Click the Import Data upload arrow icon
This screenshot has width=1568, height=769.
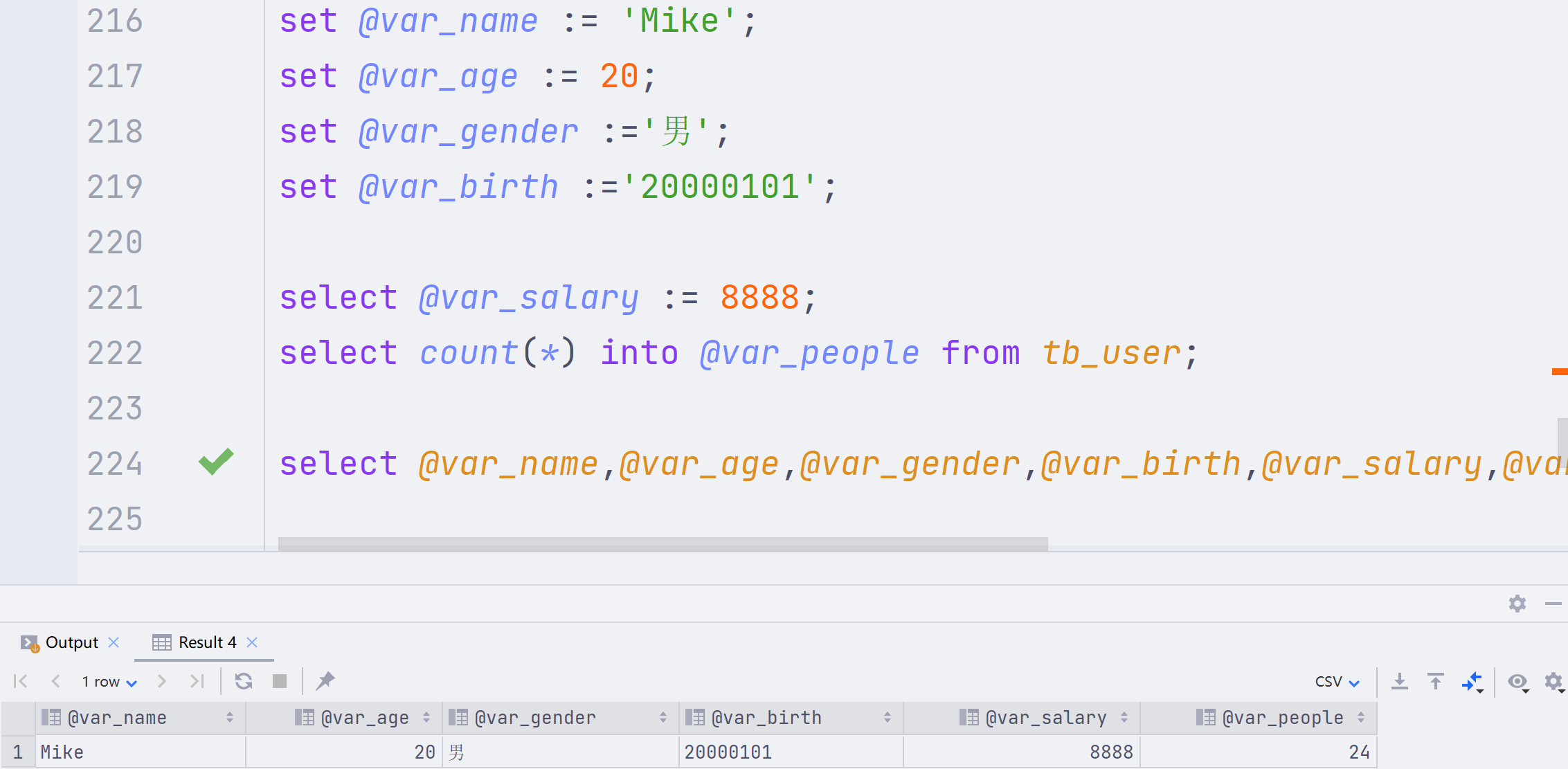click(x=1436, y=681)
